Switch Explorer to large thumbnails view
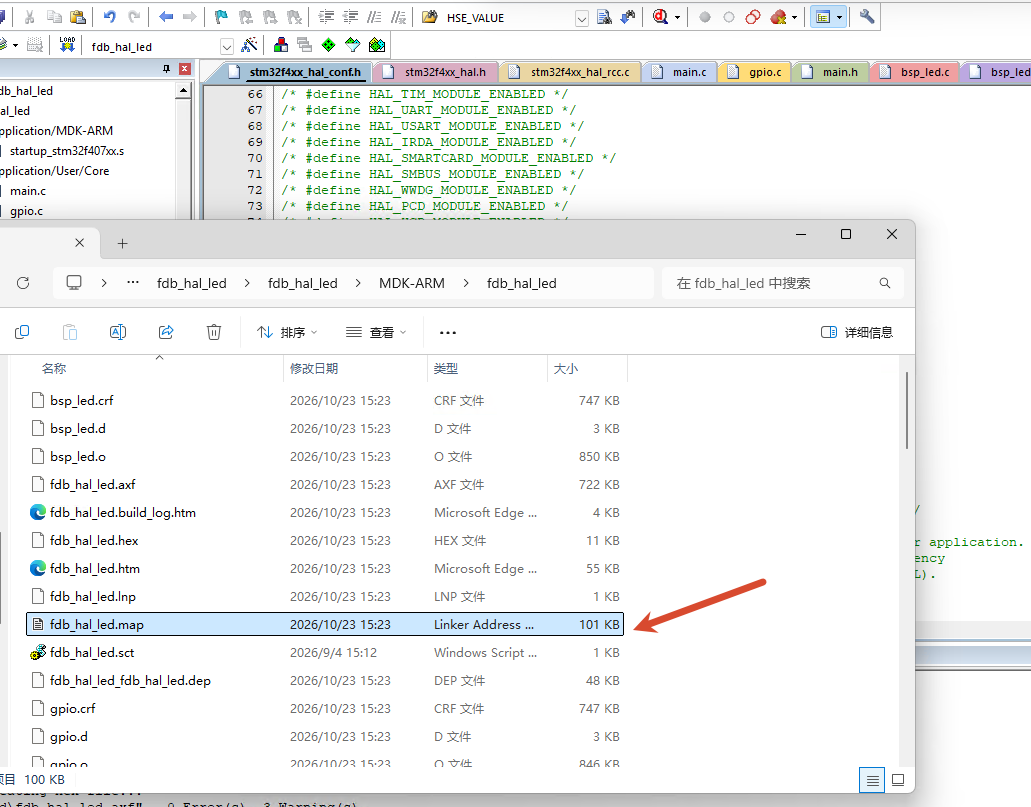The image size is (1031, 807). click(x=898, y=781)
